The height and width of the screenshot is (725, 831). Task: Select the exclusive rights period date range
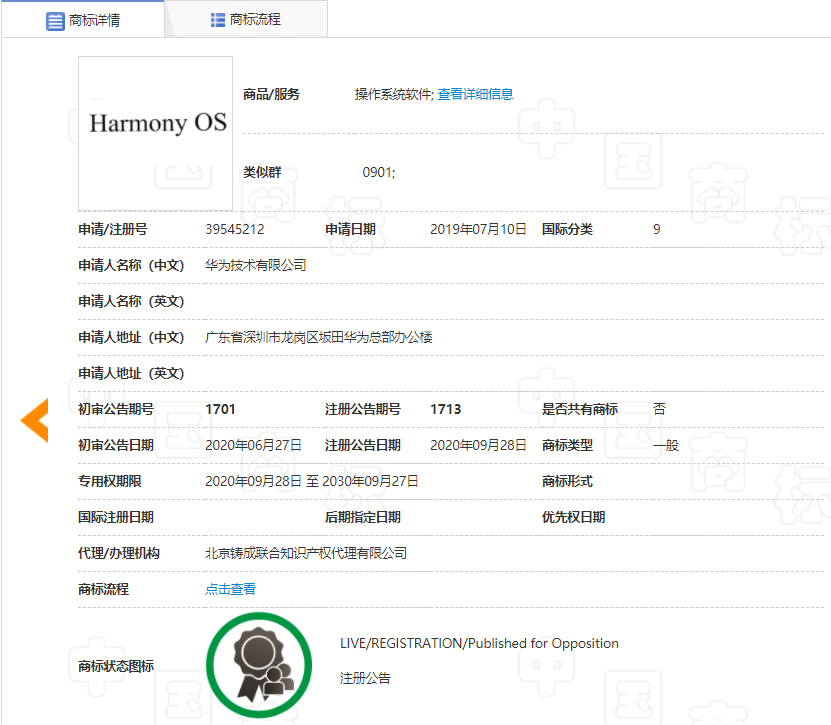[312, 481]
